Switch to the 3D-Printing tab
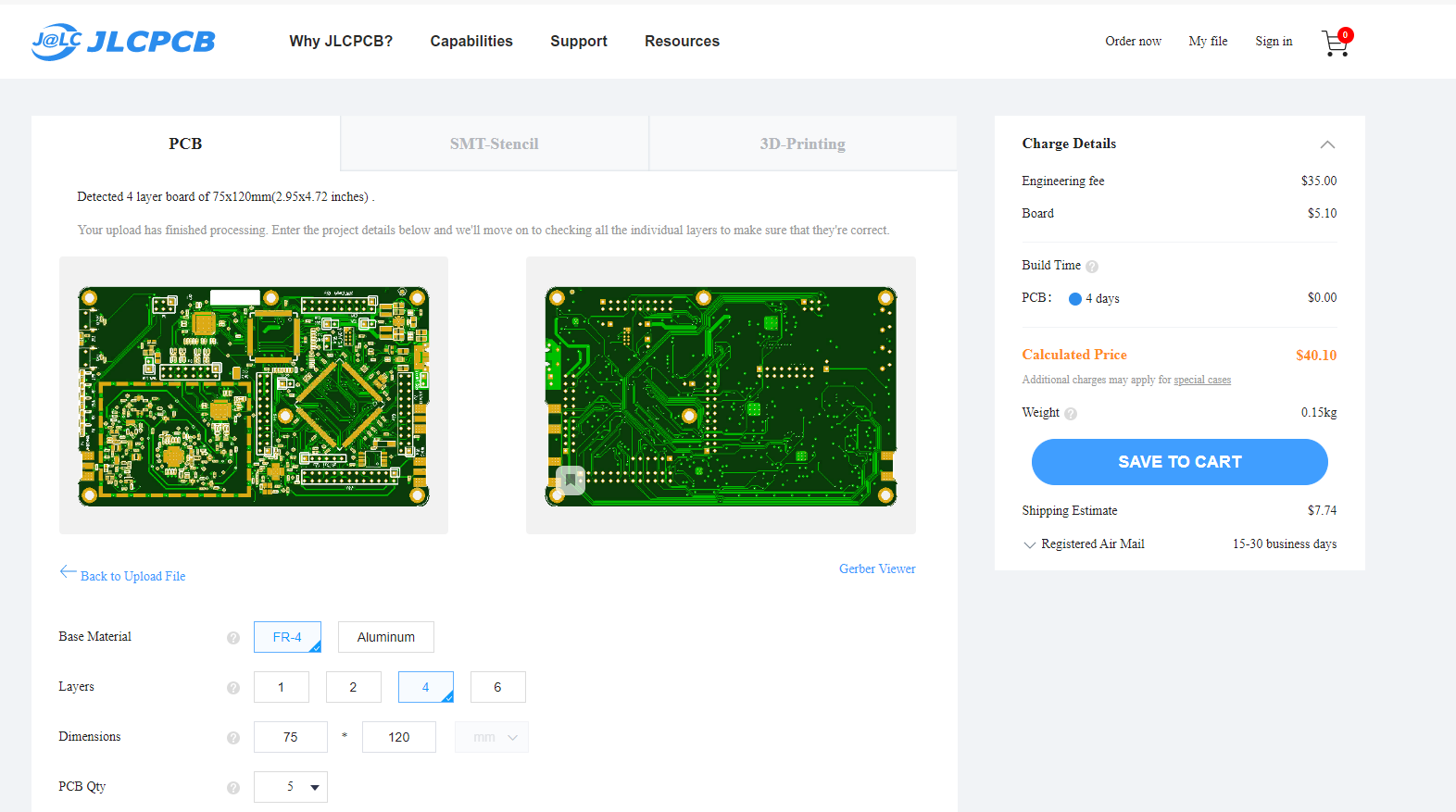Image resolution: width=1456 pixels, height=812 pixels. (x=803, y=144)
